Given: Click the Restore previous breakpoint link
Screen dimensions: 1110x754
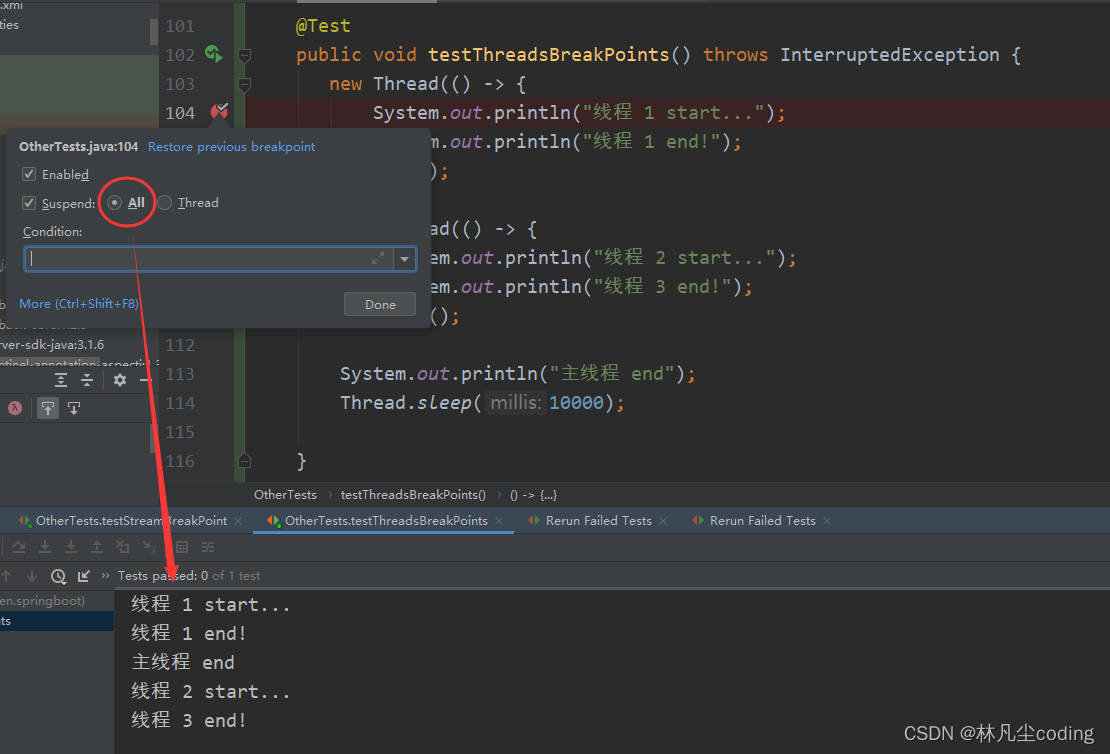Looking at the screenshot, I should (x=231, y=147).
